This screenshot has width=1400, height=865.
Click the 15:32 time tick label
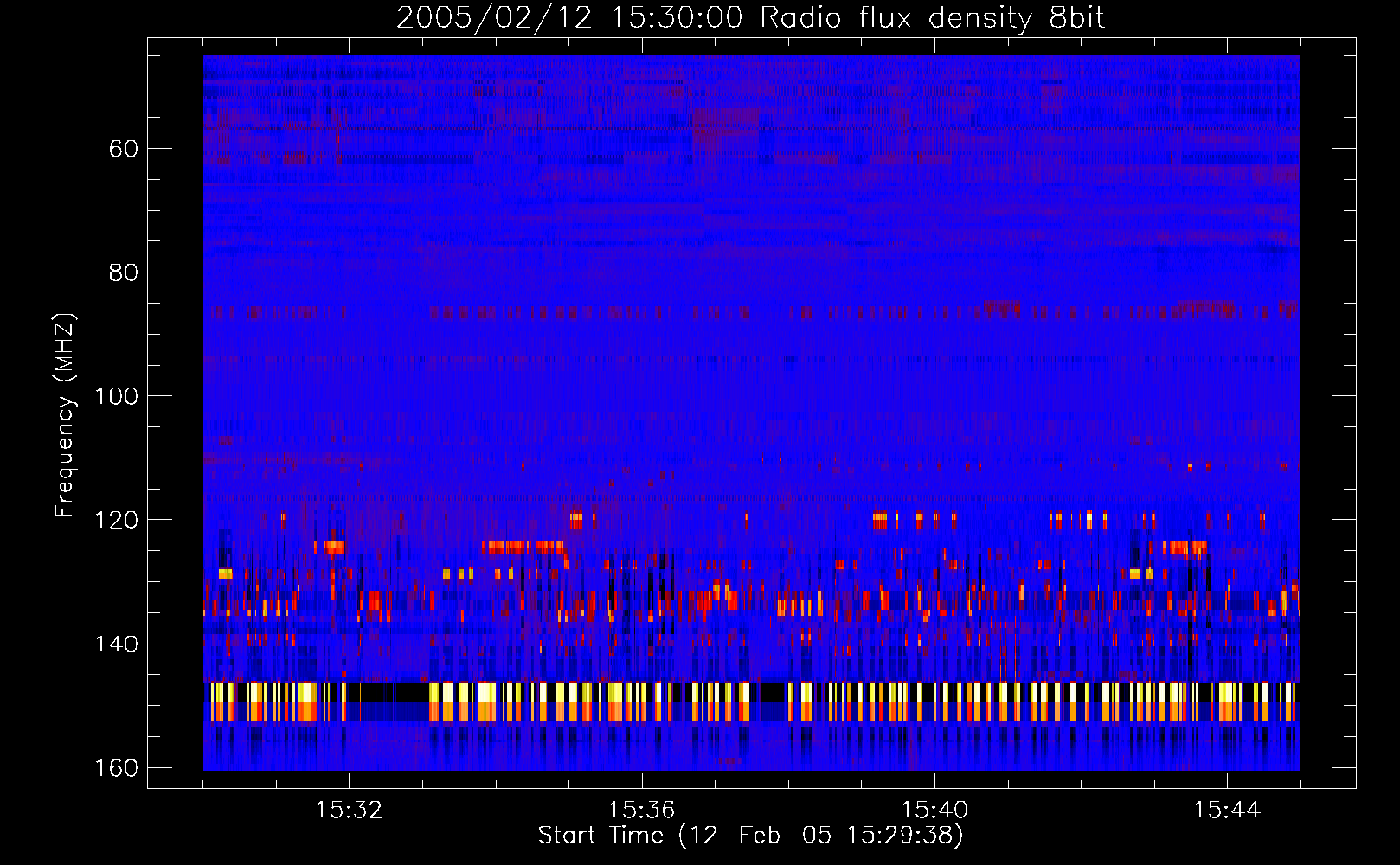pyautogui.click(x=349, y=811)
